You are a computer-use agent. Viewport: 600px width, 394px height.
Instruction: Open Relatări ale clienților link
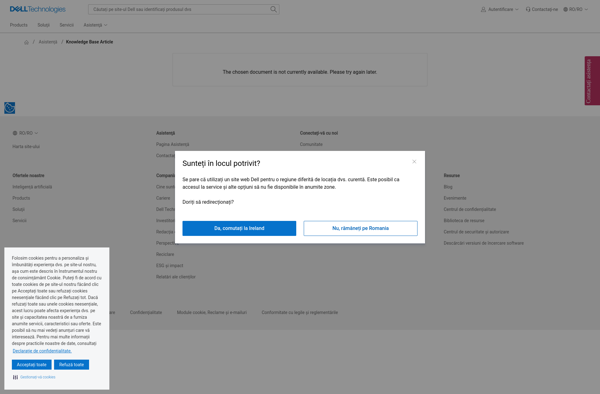coord(176,277)
